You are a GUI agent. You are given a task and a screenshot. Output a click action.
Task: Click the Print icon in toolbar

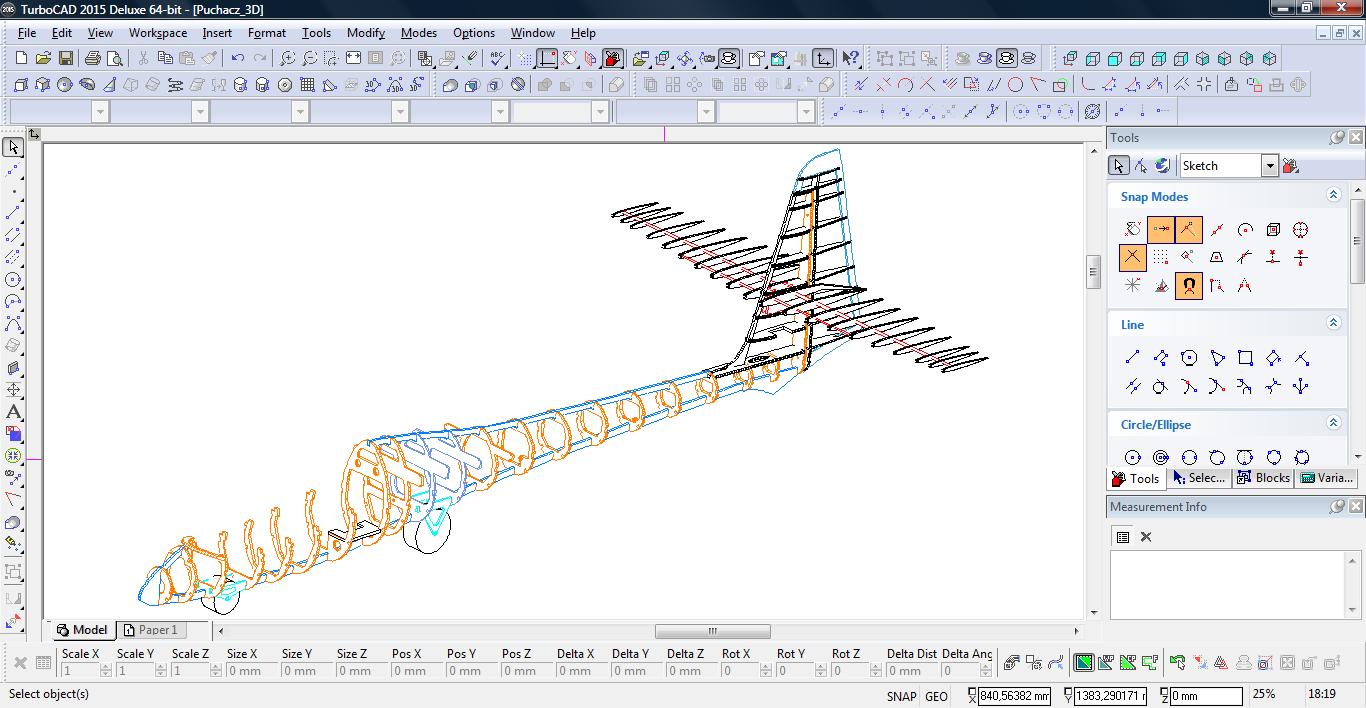click(93, 59)
